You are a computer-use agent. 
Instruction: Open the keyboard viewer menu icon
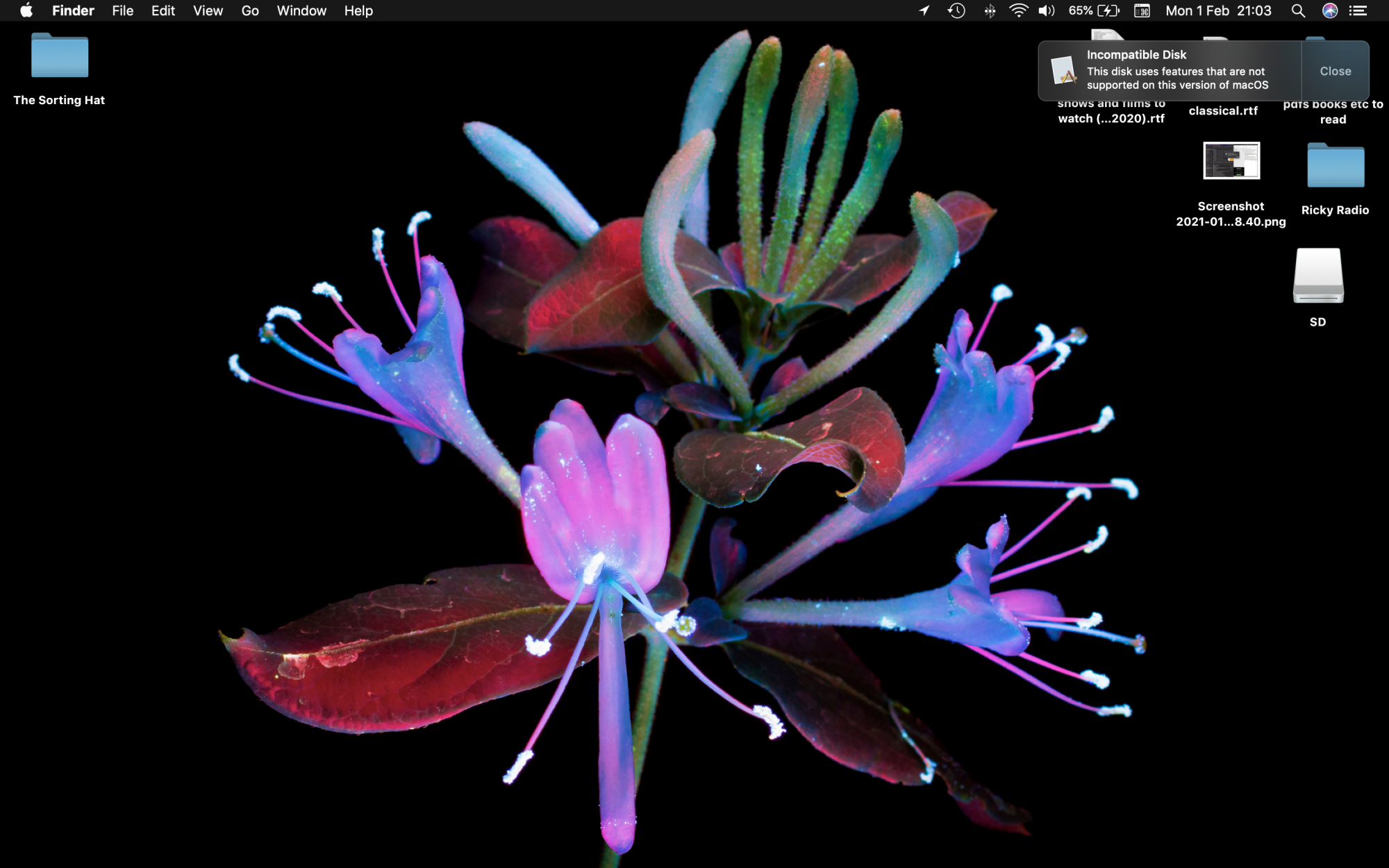(x=1142, y=10)
